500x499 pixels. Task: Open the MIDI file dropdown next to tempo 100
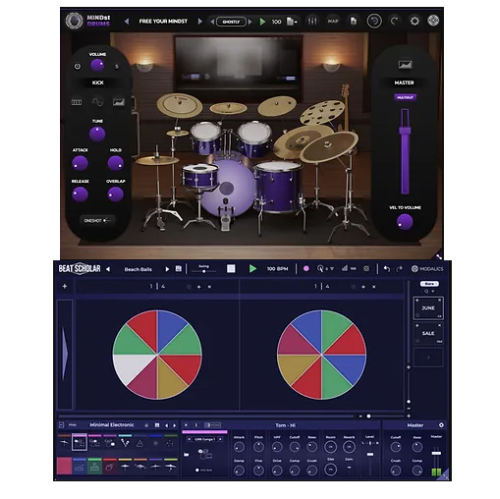[x=292, y=22]
